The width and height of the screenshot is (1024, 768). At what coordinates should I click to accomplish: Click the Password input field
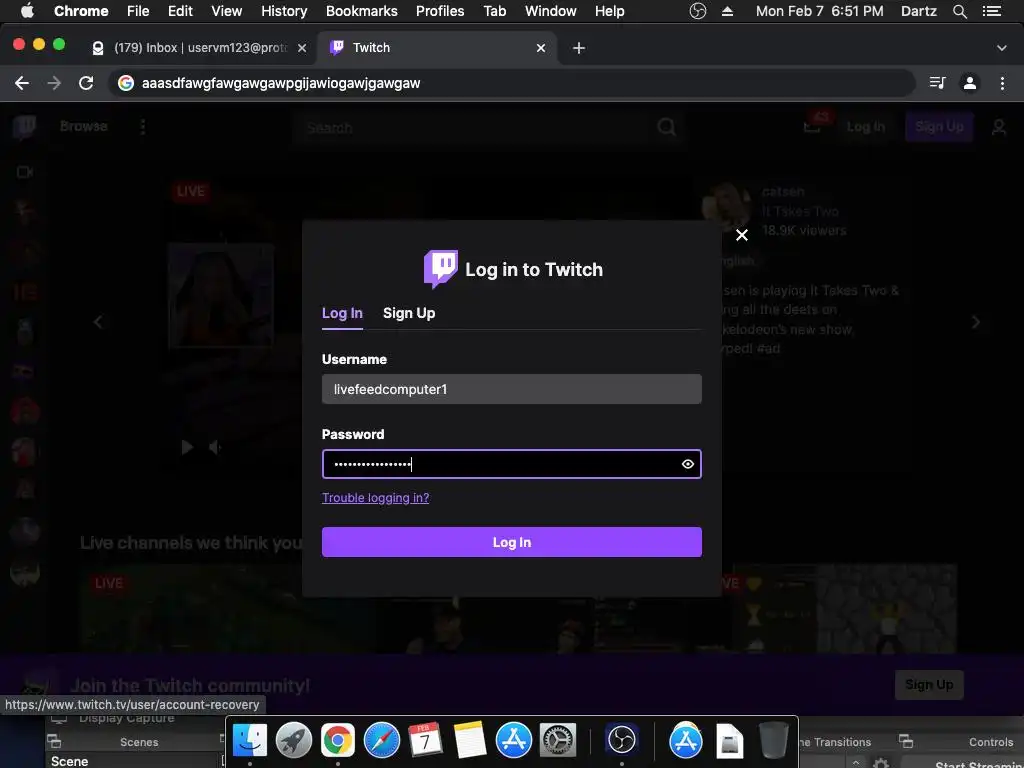tap(511, 464)
